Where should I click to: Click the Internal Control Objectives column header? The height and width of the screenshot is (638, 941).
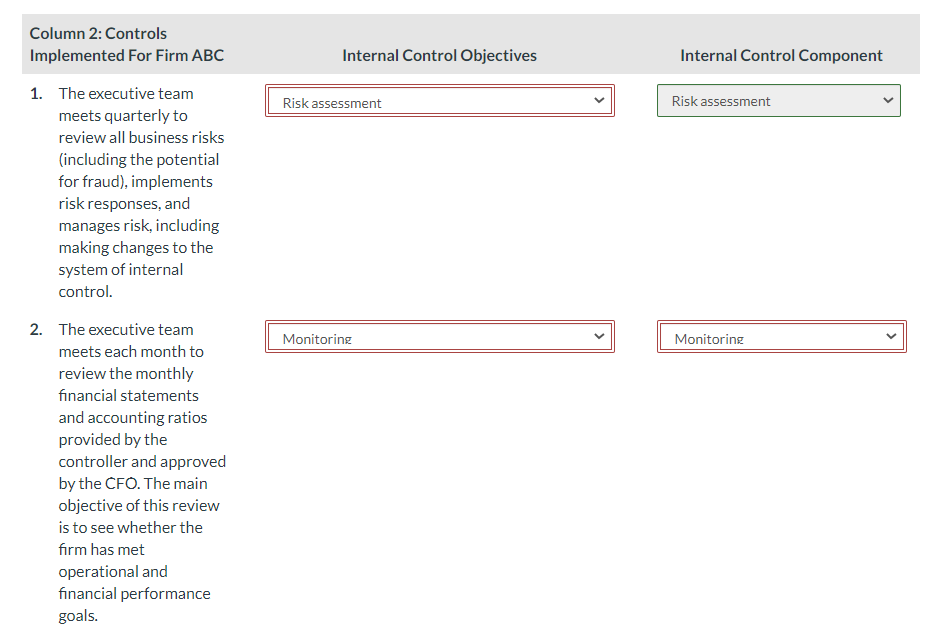click(439, 55)
